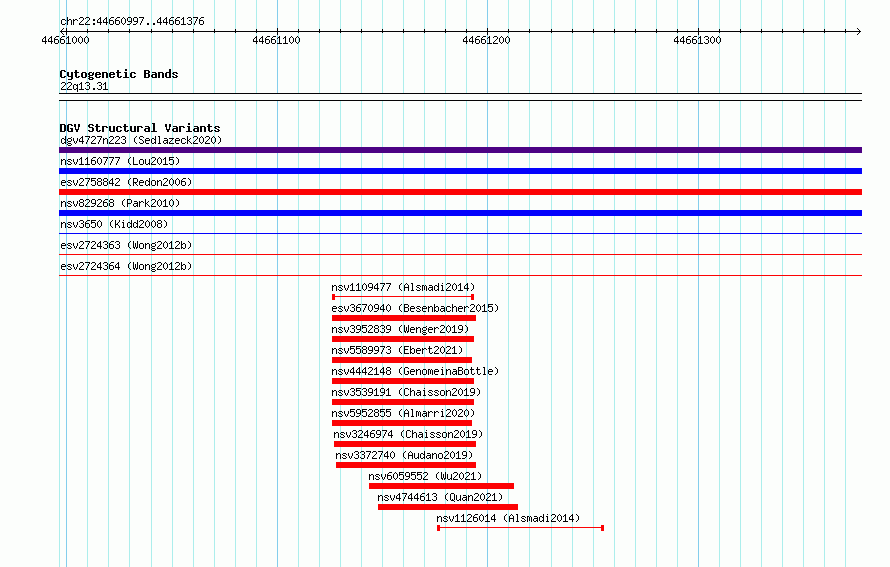
Task: Open the nsv3650 (Kidd2008) label
Action: click(114, 224)
